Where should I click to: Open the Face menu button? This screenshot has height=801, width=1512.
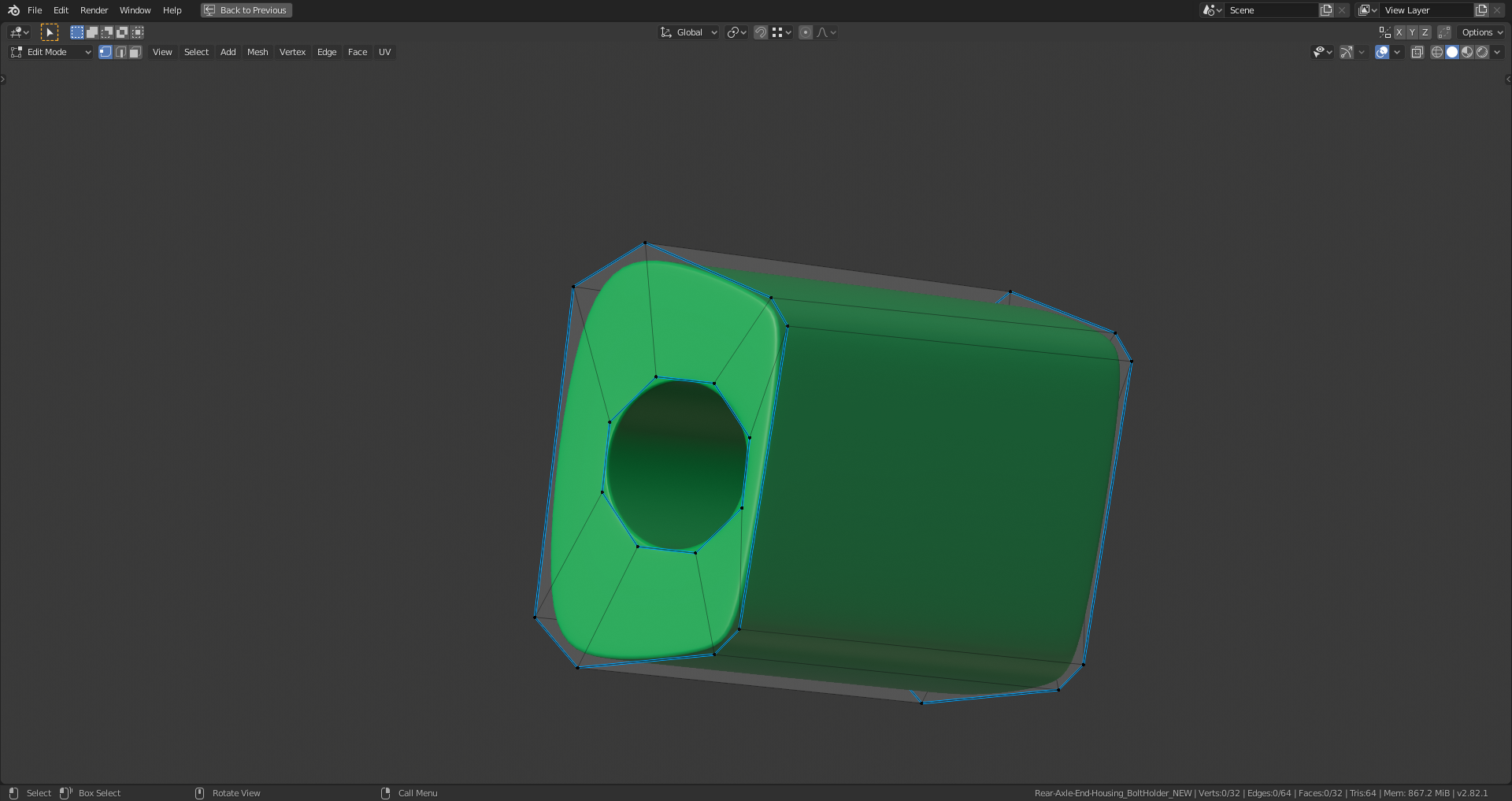(x=358, y=52)
